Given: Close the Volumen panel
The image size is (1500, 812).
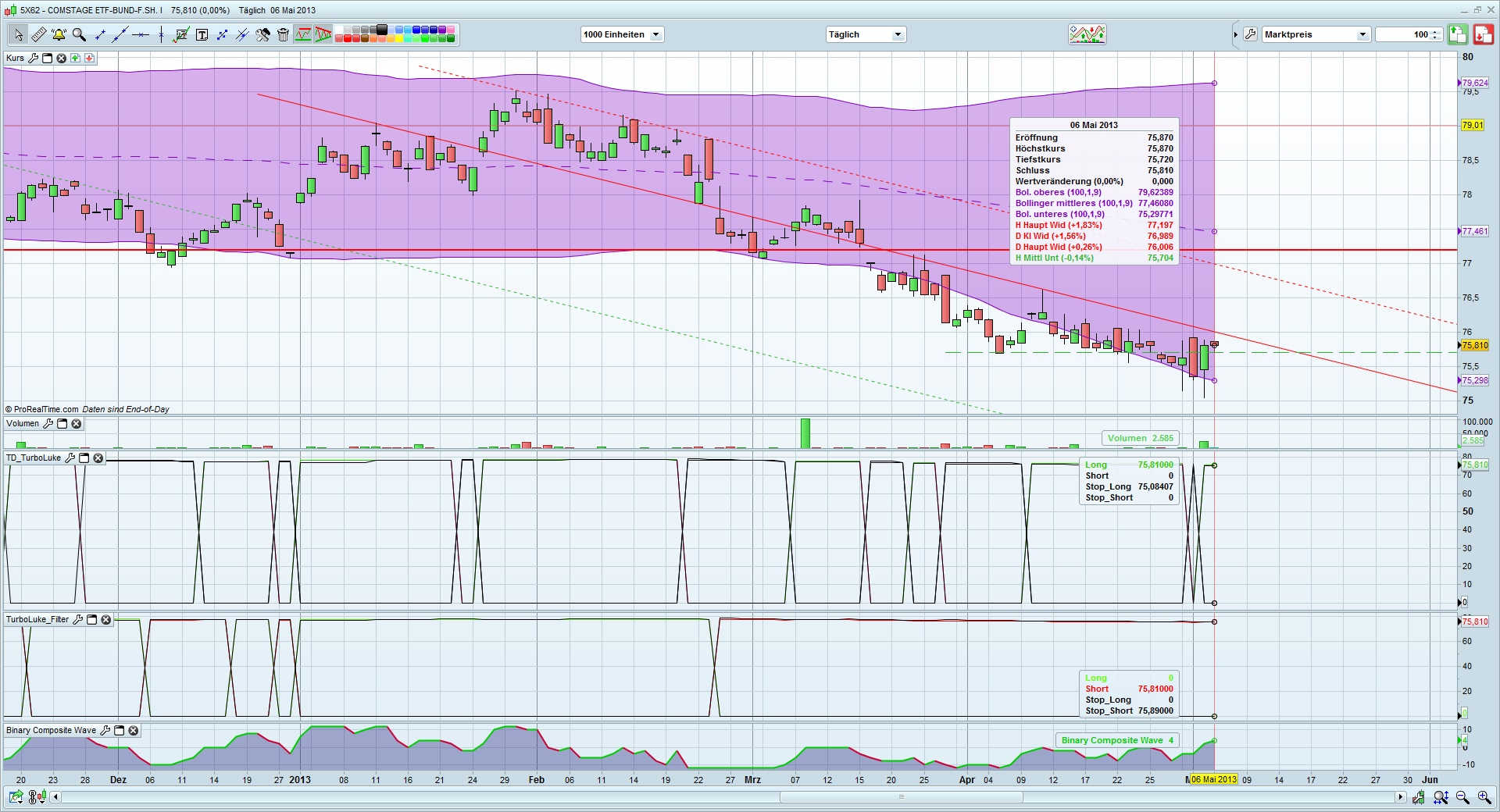Looking at the screenshot, I should coord(77,424).
